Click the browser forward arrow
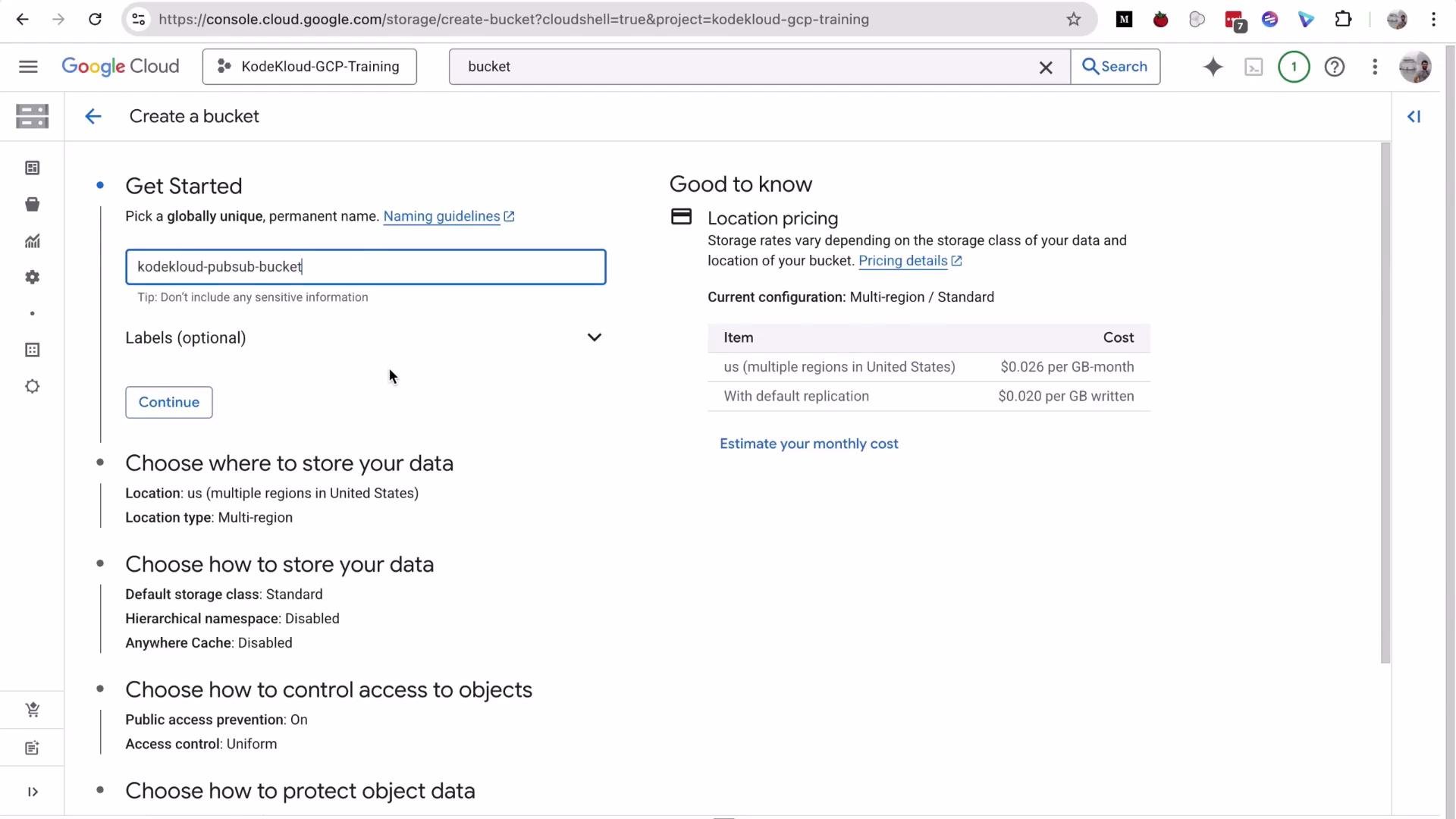Viewport: 1456px width, 819px height. tap(58, 20)
